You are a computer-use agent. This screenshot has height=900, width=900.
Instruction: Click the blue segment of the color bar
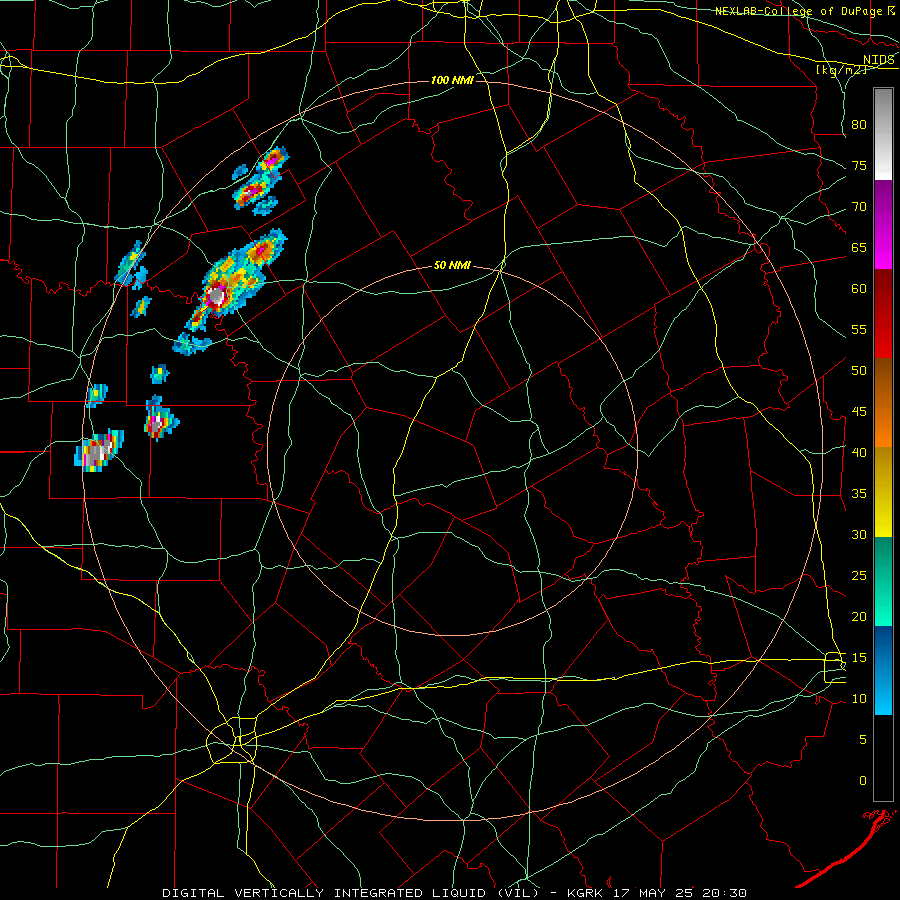coord(883,670)
